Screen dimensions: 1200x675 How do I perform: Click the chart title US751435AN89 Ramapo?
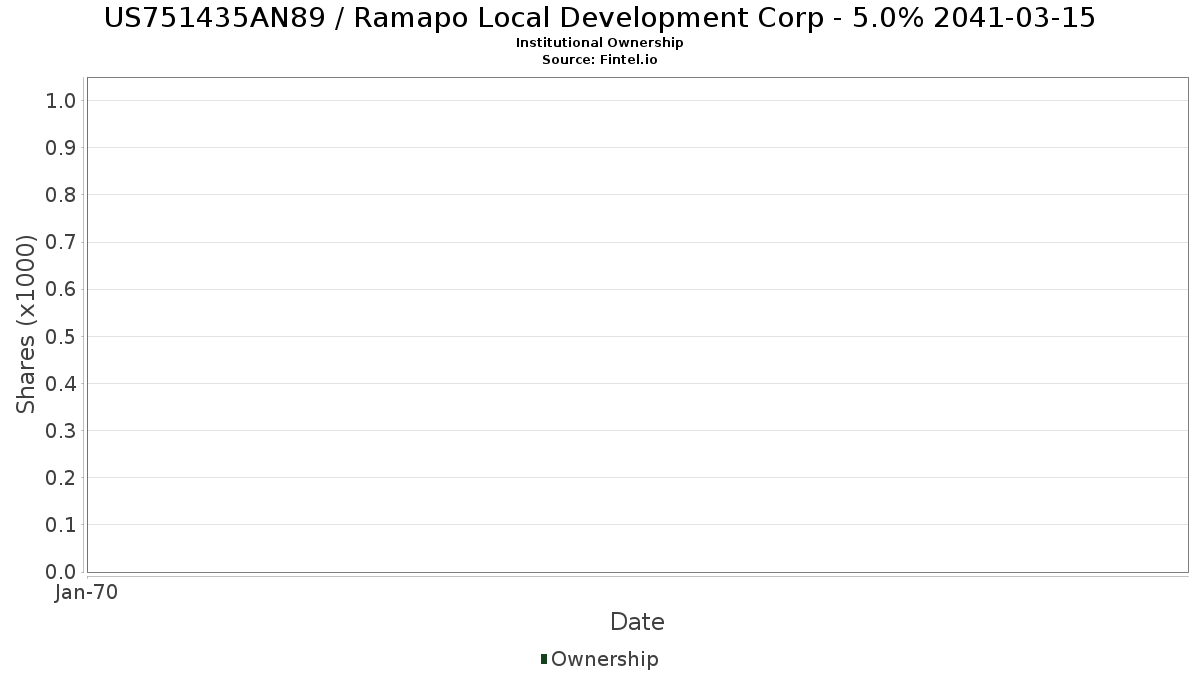tap(600, 17)
